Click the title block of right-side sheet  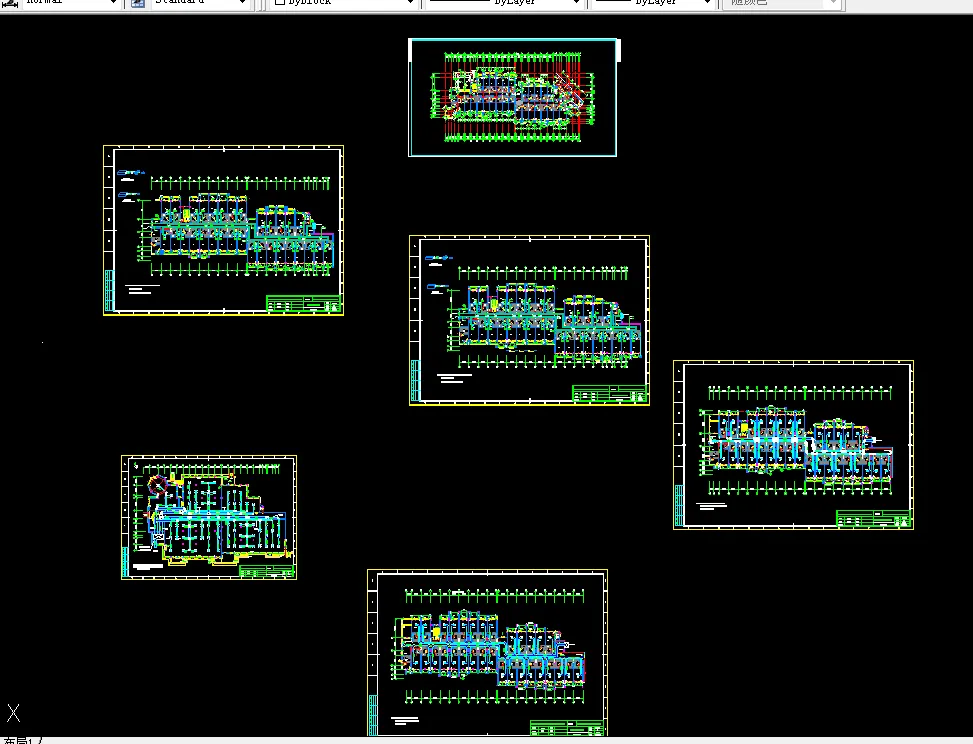pos(873,518)
